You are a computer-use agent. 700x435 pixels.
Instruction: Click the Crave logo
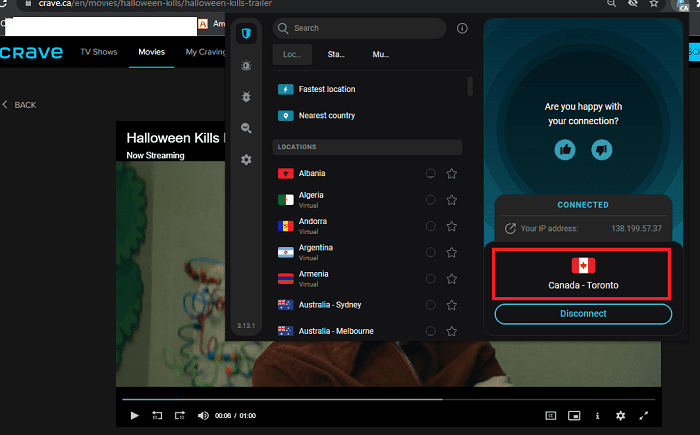(31, 52)
